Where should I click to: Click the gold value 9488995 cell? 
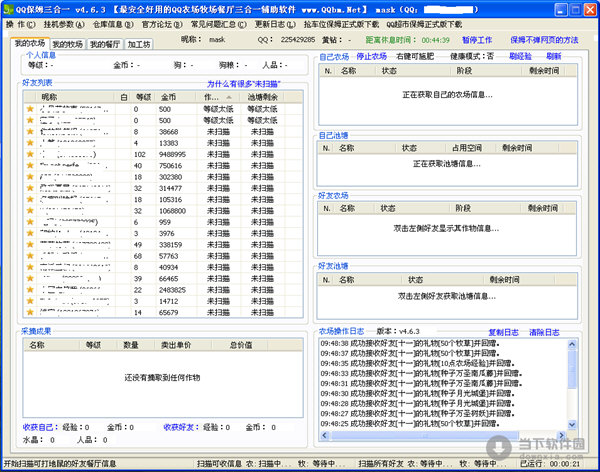coord(172,154)
